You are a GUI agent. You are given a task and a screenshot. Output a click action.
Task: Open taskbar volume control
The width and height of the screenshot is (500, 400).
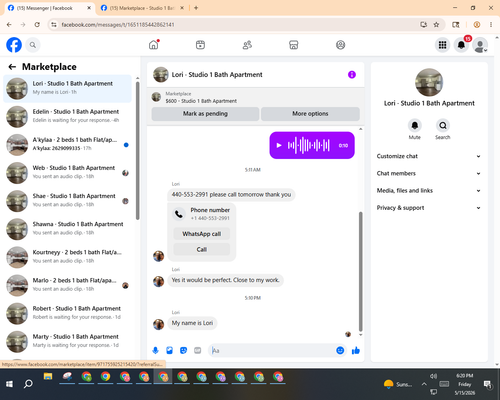point(433,376)
